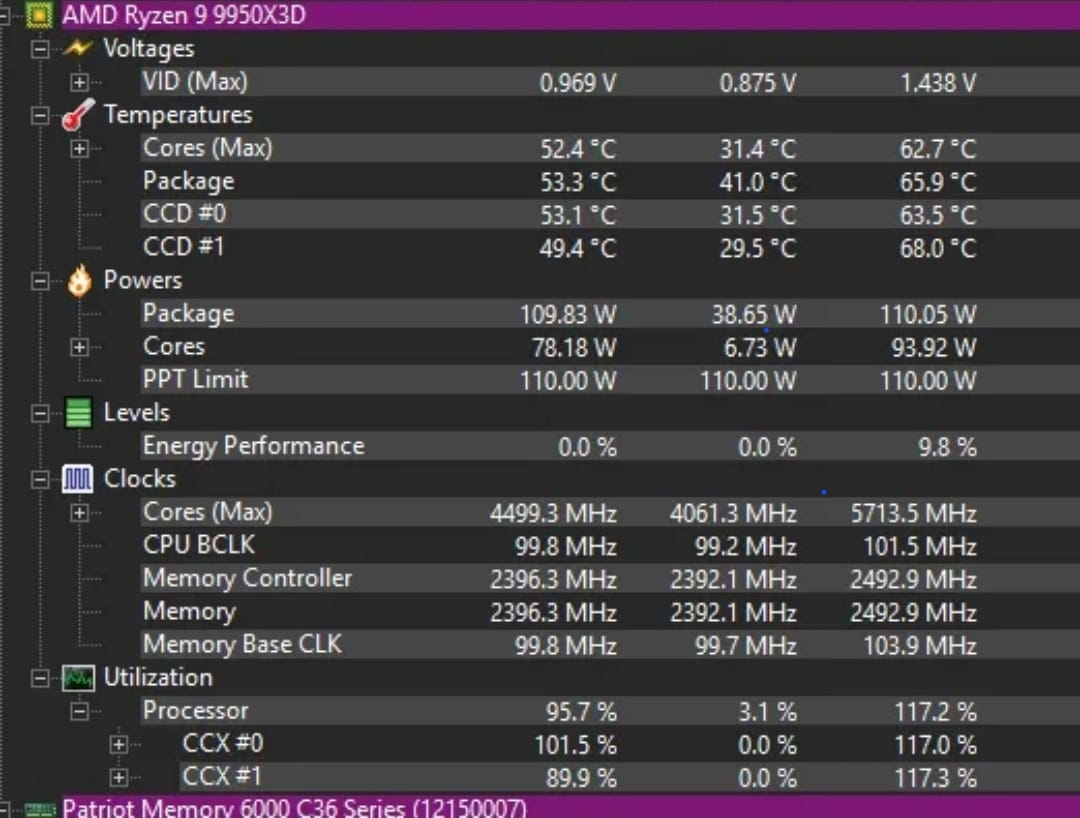The width and height of the screenshot is (1080, 818).
Task: Select the Energy Performance row
Action: point(610,445)
